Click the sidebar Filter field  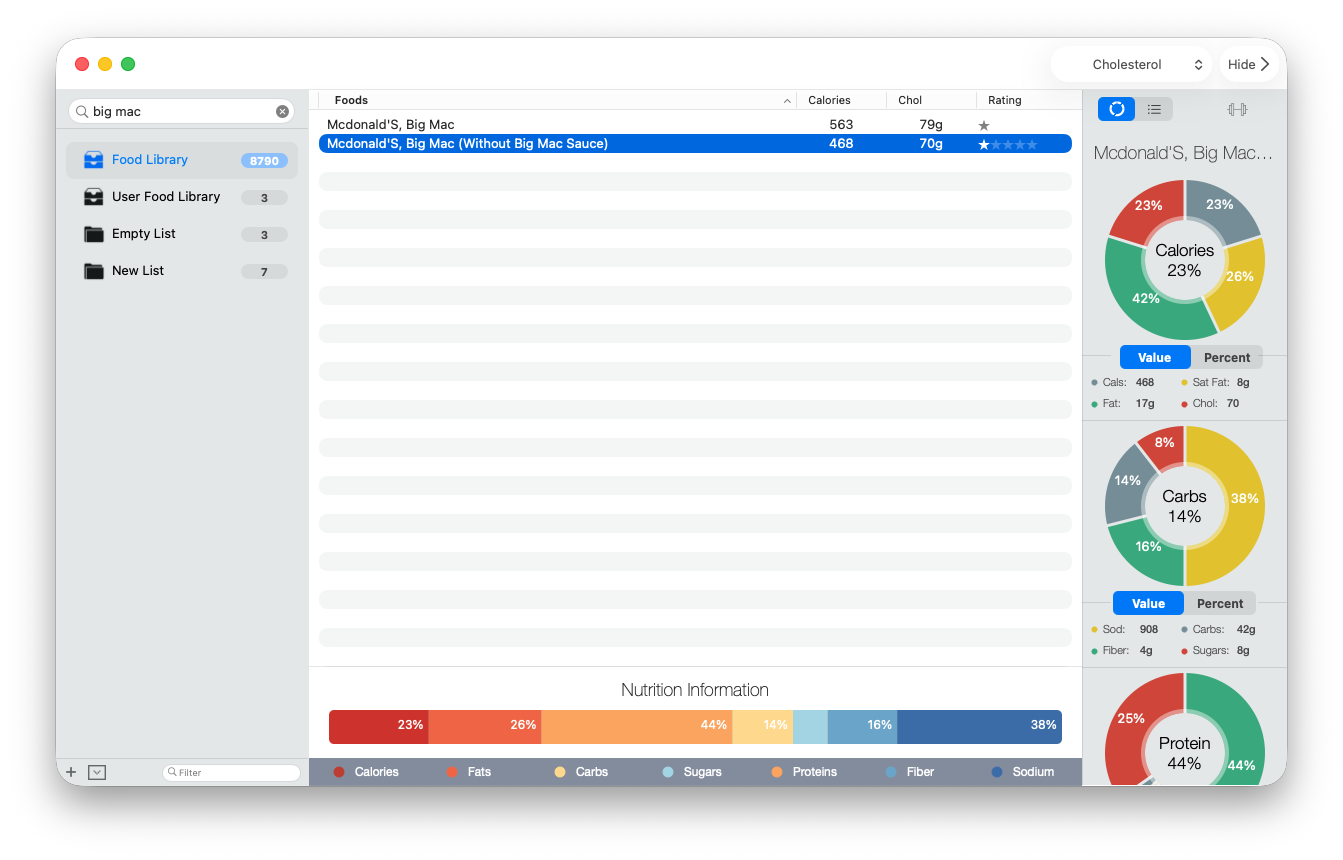[x=231, y=772]
